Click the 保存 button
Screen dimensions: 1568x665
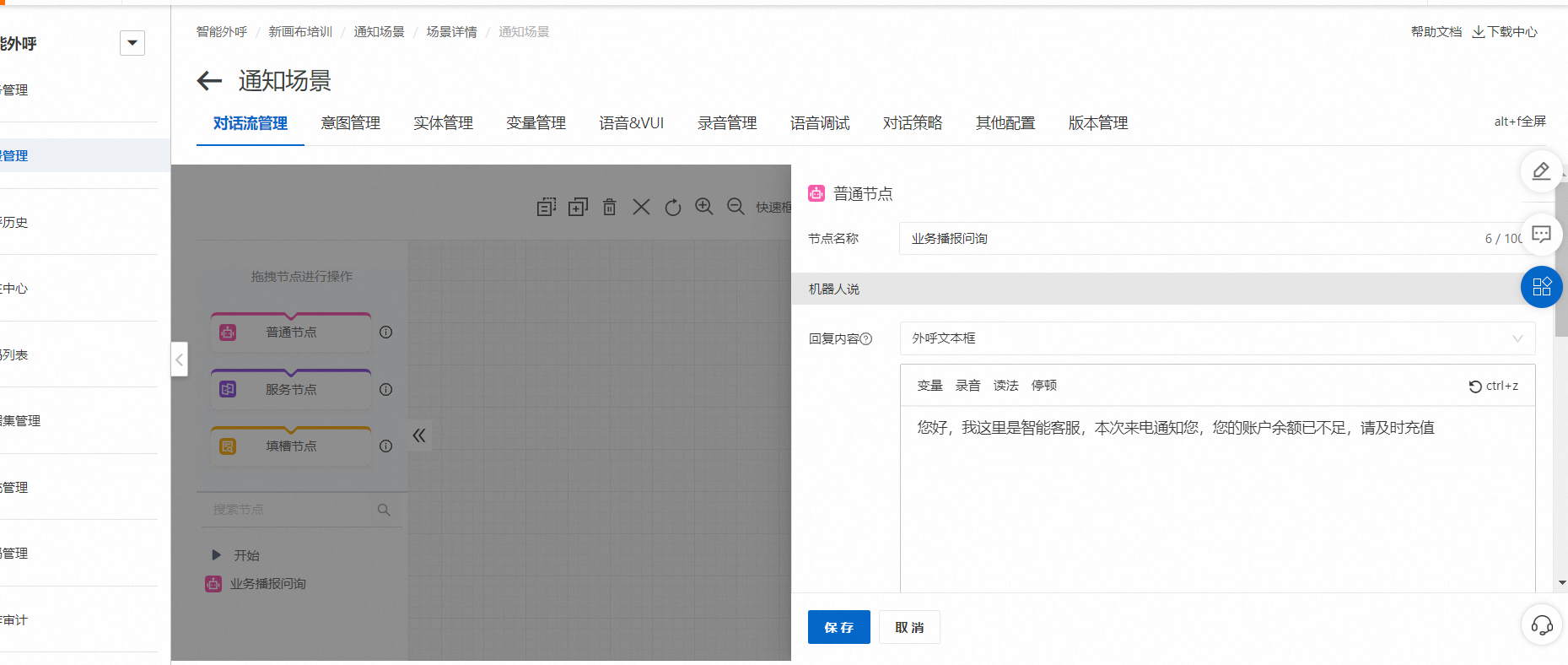point(839,627)
